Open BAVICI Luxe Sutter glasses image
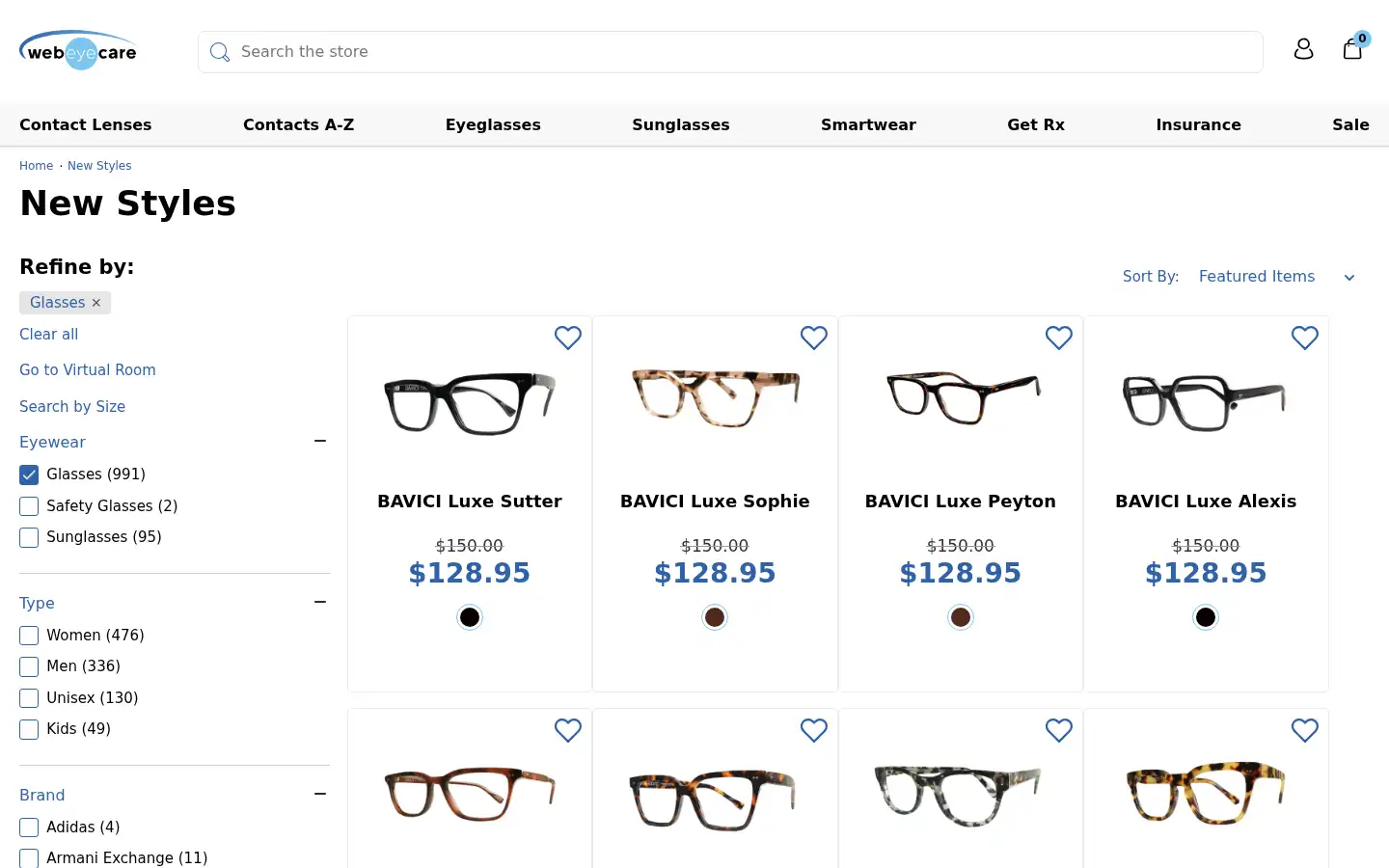Image resolution: width=1389 pixels, height=868 pixels. click(x=470, y=403)
